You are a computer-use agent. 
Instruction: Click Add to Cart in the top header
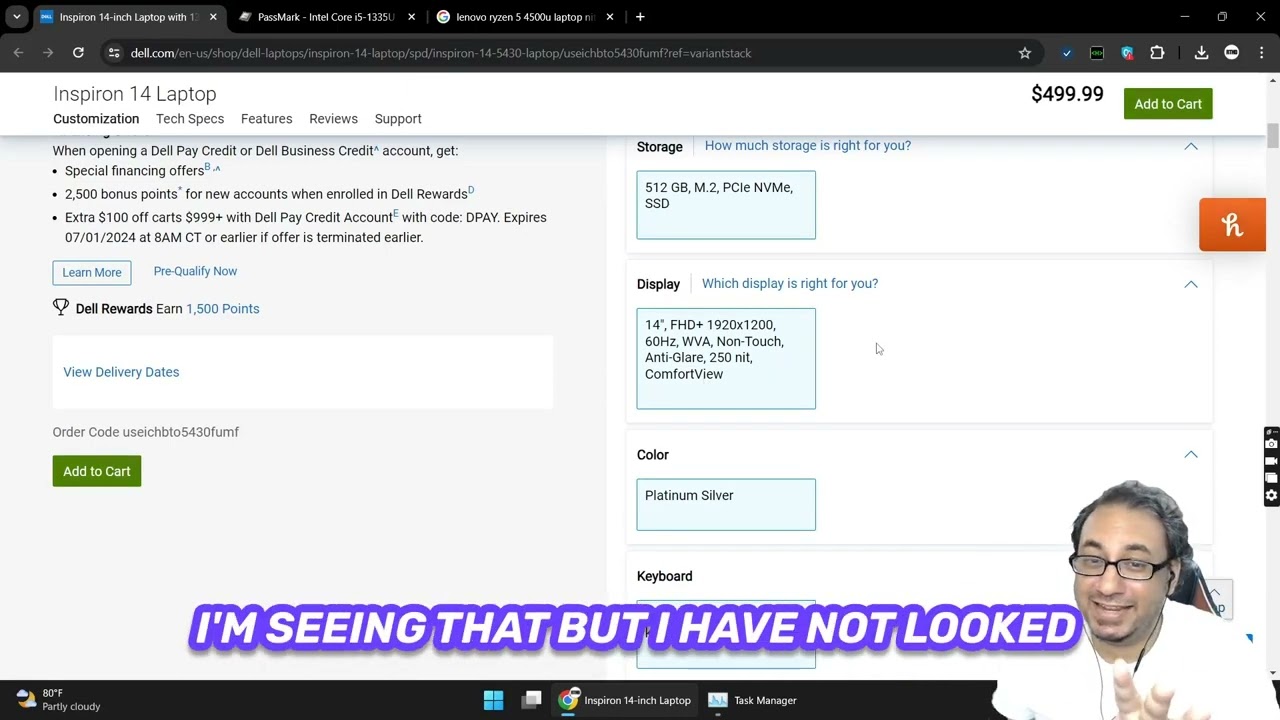(1168, 104)
